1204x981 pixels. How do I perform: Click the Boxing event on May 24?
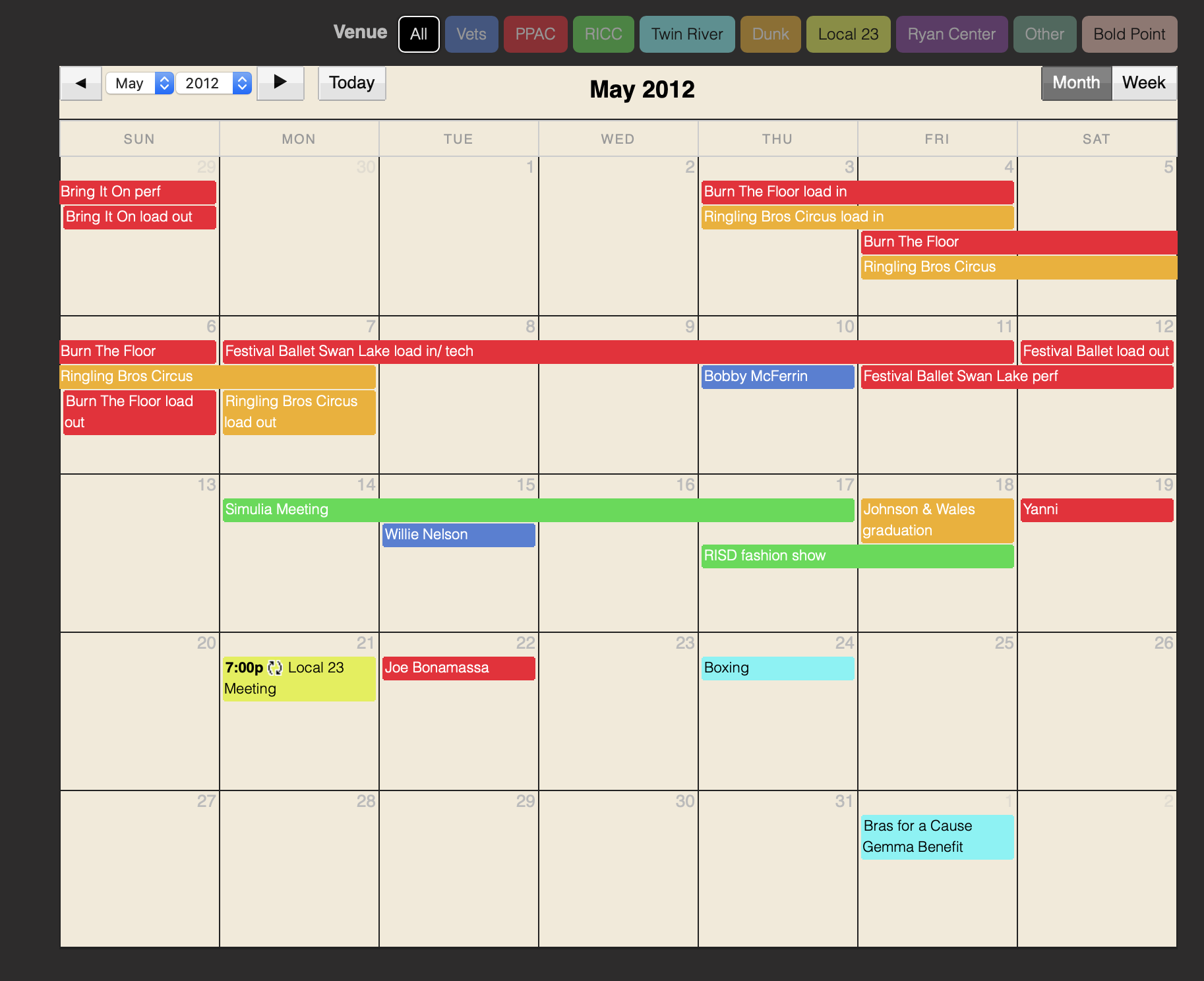[x=777, y=668]
